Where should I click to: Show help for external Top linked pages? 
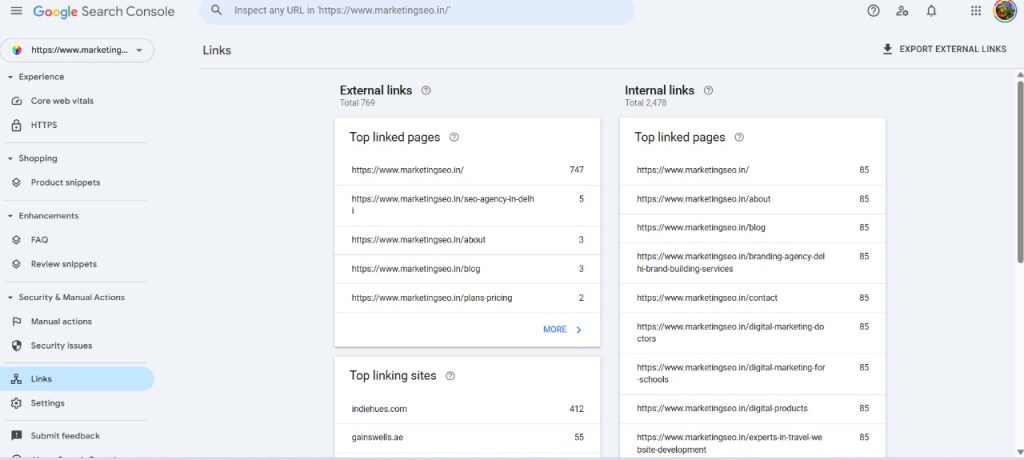click(x=454, y=137)
